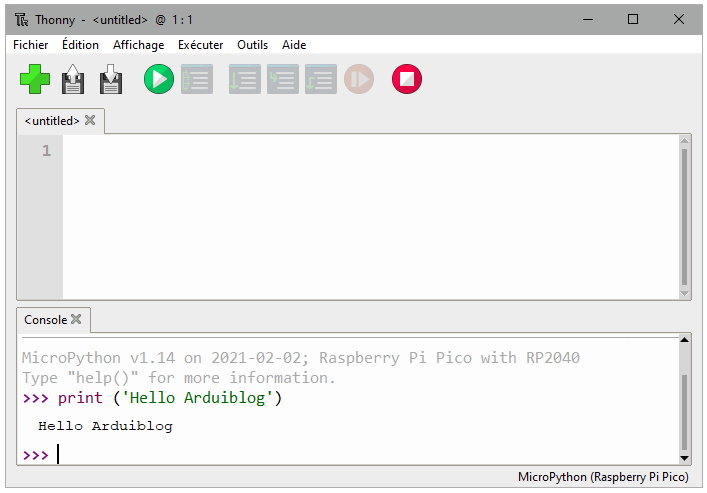This screenshot has height=493, width=707.
Task: Maximize the Thonny window
Action: click(633, 19)
